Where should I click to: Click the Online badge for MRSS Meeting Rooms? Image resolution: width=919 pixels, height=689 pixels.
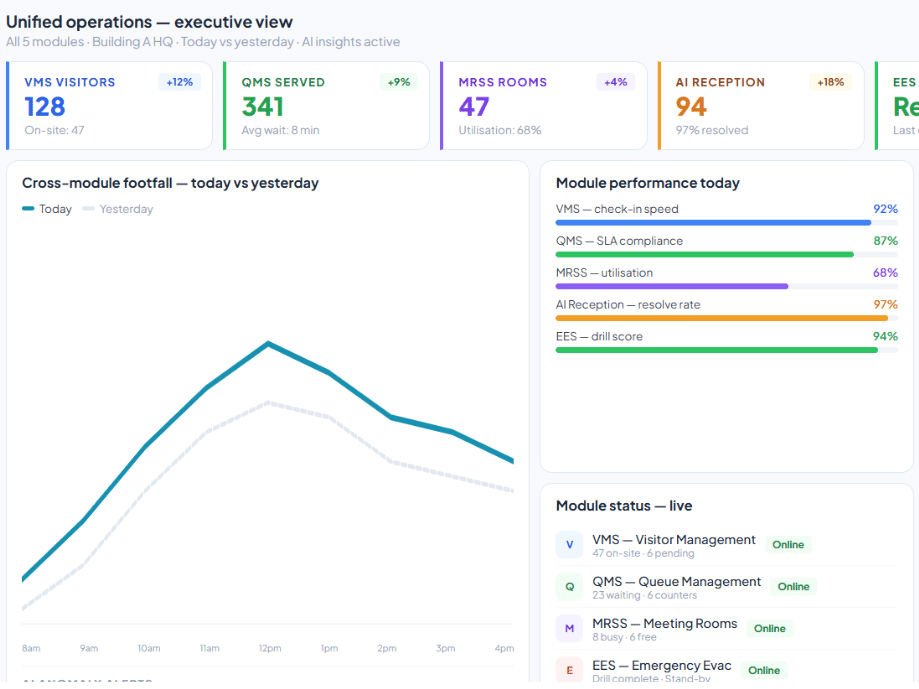click(x=770, y=629)
